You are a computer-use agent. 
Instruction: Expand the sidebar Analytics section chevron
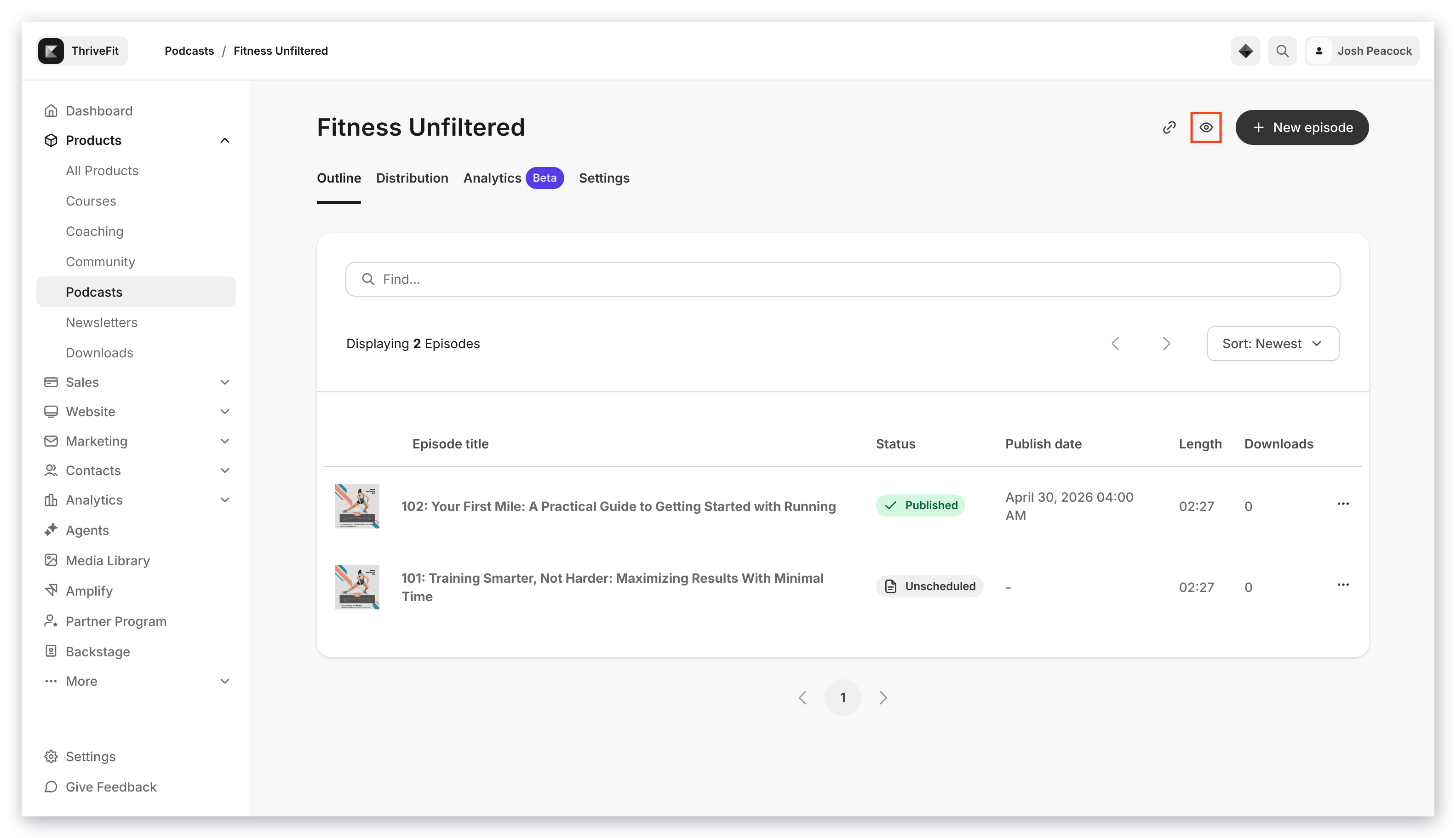coord(224,499)
